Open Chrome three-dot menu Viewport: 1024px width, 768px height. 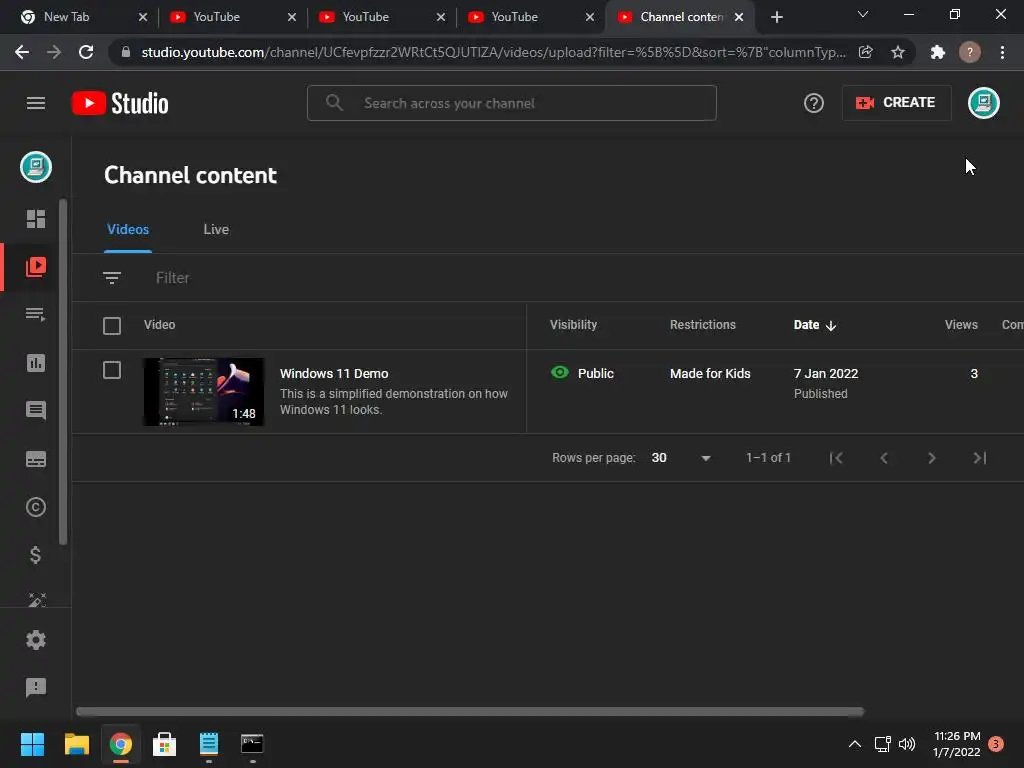click(1002, 52)
